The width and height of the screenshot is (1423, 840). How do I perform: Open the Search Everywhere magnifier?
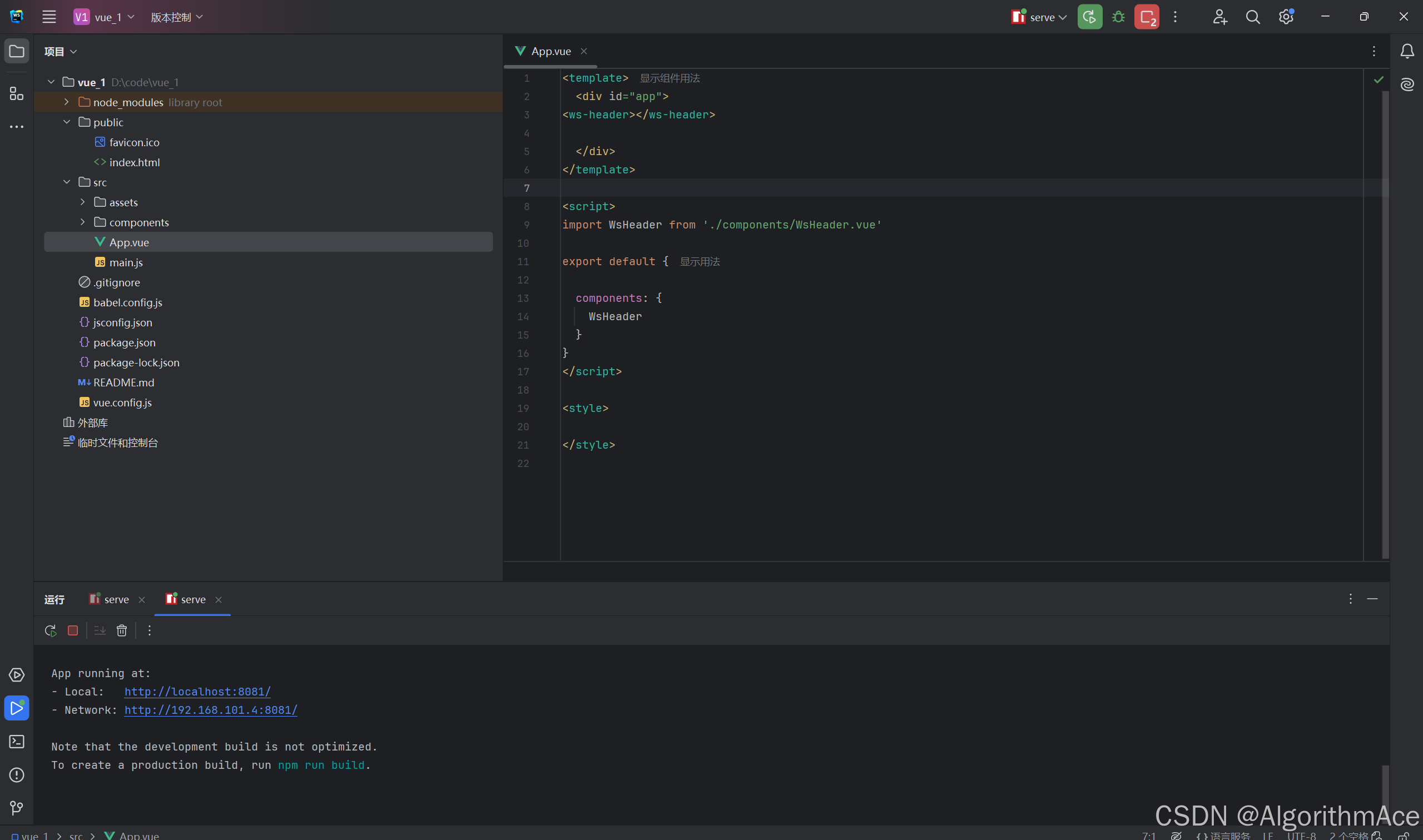pos(1253,17)
